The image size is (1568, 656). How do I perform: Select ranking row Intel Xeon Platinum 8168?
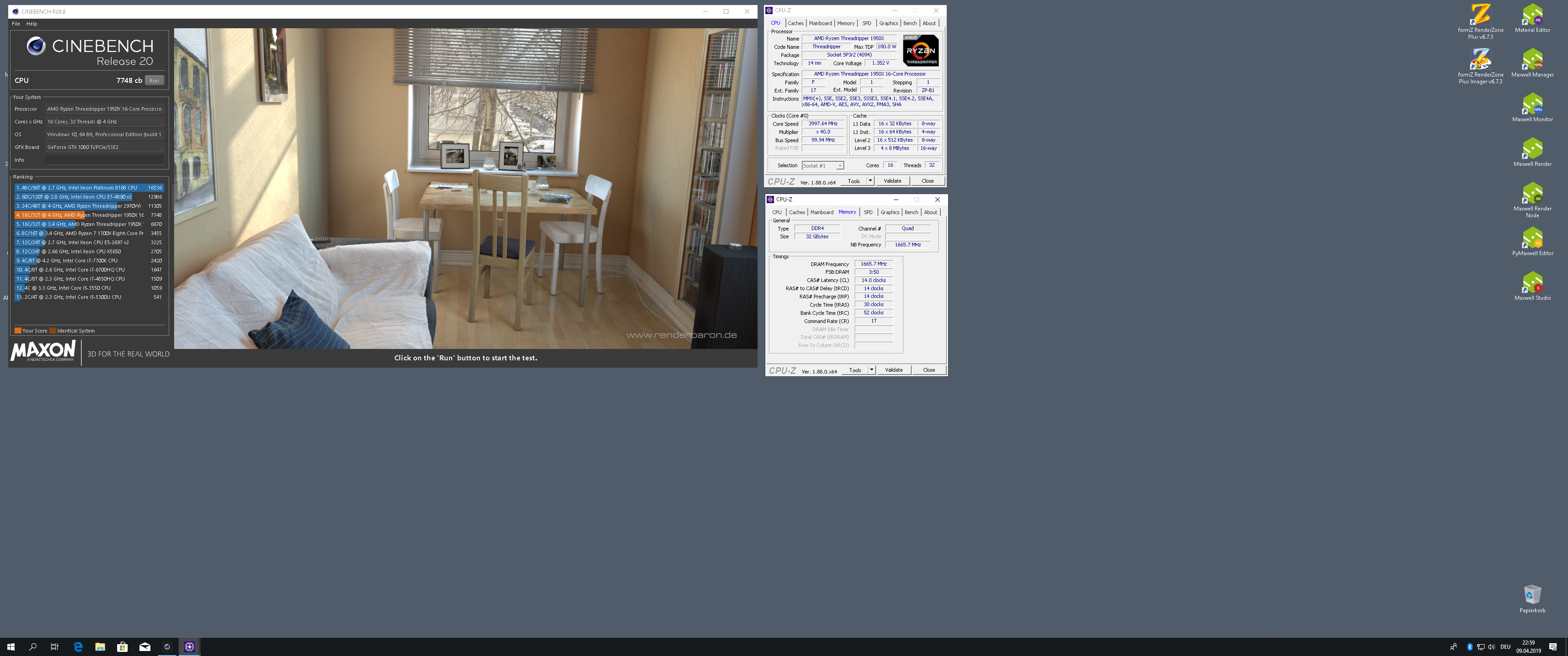pyautogui.click(x=89, y=188)
